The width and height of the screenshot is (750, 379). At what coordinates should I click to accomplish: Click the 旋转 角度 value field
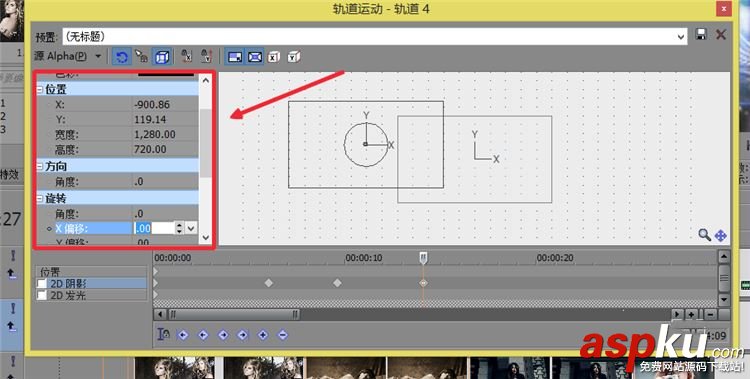click(165, 213)
